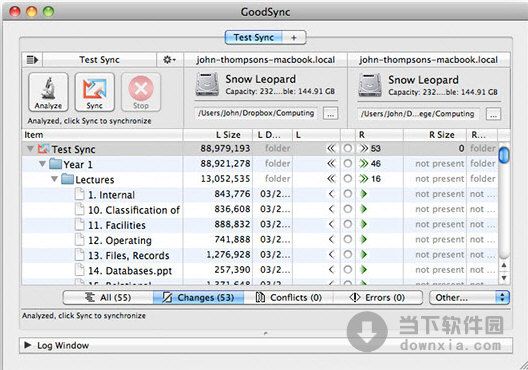Browse for the right folder path

(493, 114)
